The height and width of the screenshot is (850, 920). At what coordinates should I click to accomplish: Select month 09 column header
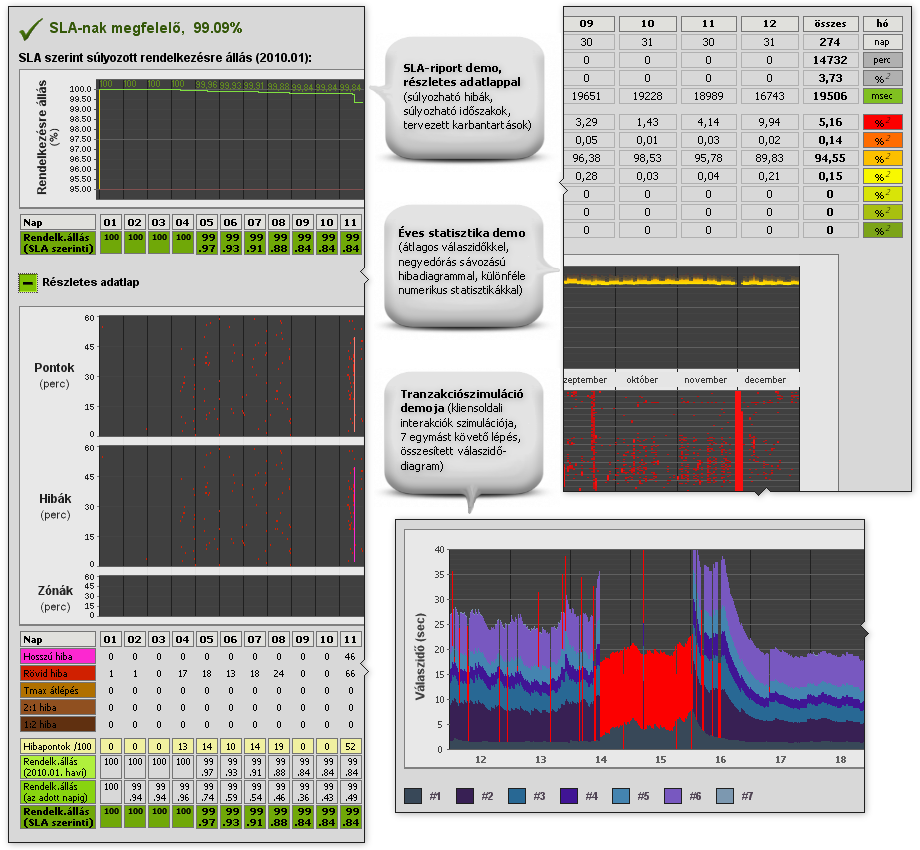click(586, 23)
